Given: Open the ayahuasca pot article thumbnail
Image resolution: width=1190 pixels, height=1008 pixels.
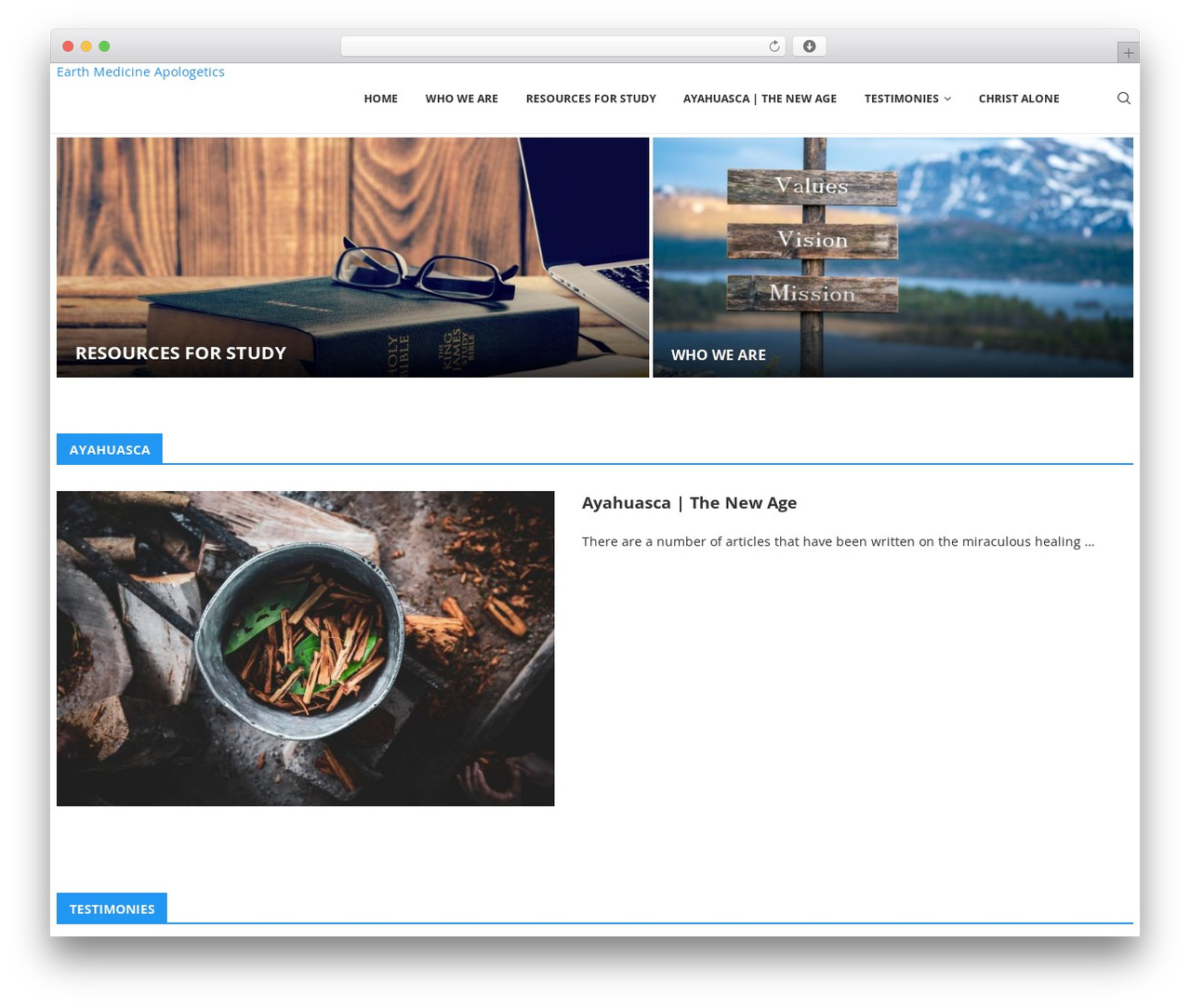Looking at the screenshot, I should pyautogui.click(x=305, y=648).
